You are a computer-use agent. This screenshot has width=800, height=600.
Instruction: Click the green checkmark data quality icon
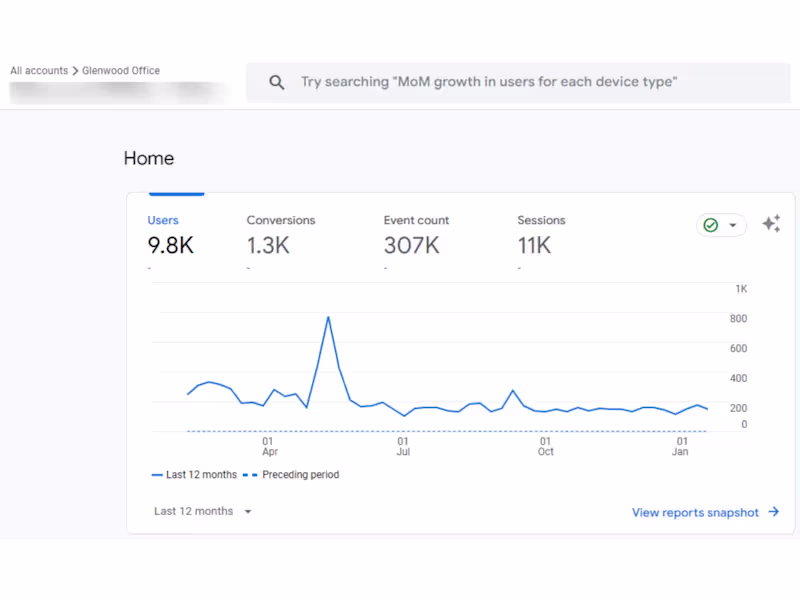point(711,225)
